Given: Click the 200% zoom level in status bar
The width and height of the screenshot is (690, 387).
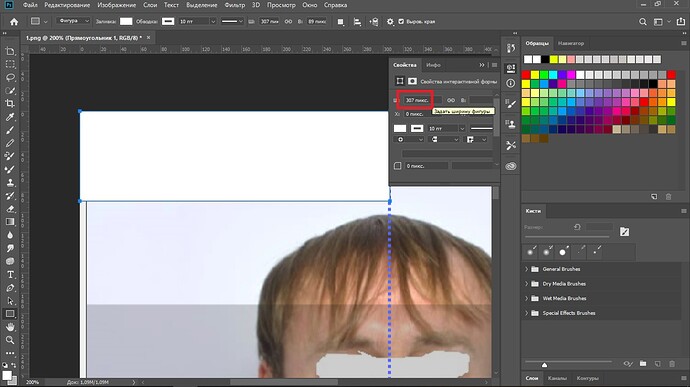Looking at the screenshot, I should pyautogui.click(x=32, y=382).
